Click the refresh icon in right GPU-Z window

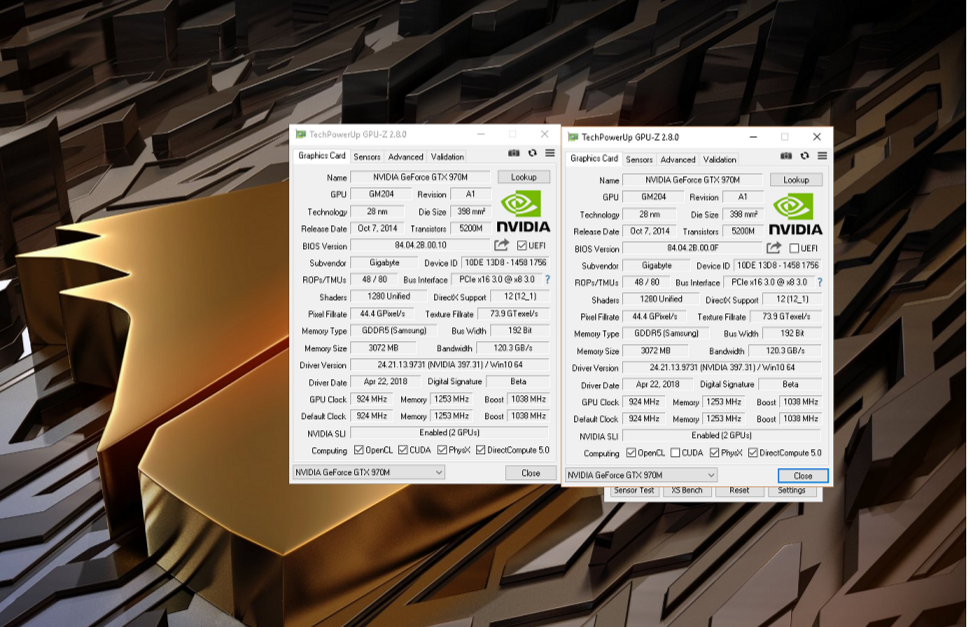pyautogui.click(x=805, y=156)
